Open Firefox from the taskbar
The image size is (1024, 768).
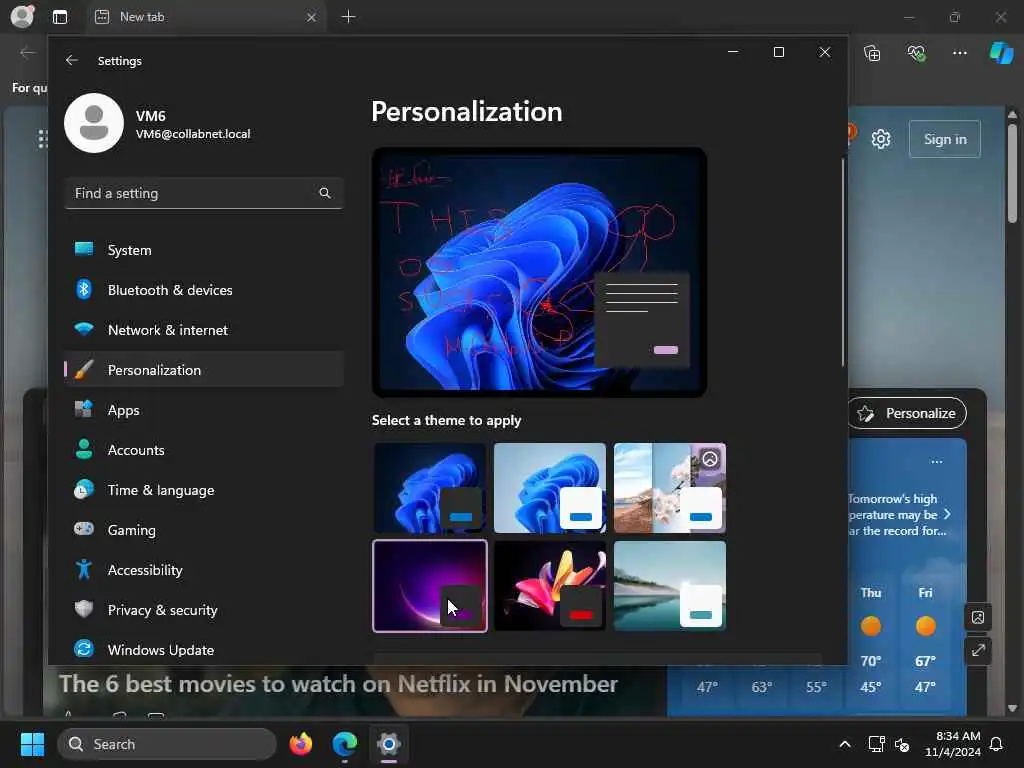pyautogui.click(x=301, y=744)
